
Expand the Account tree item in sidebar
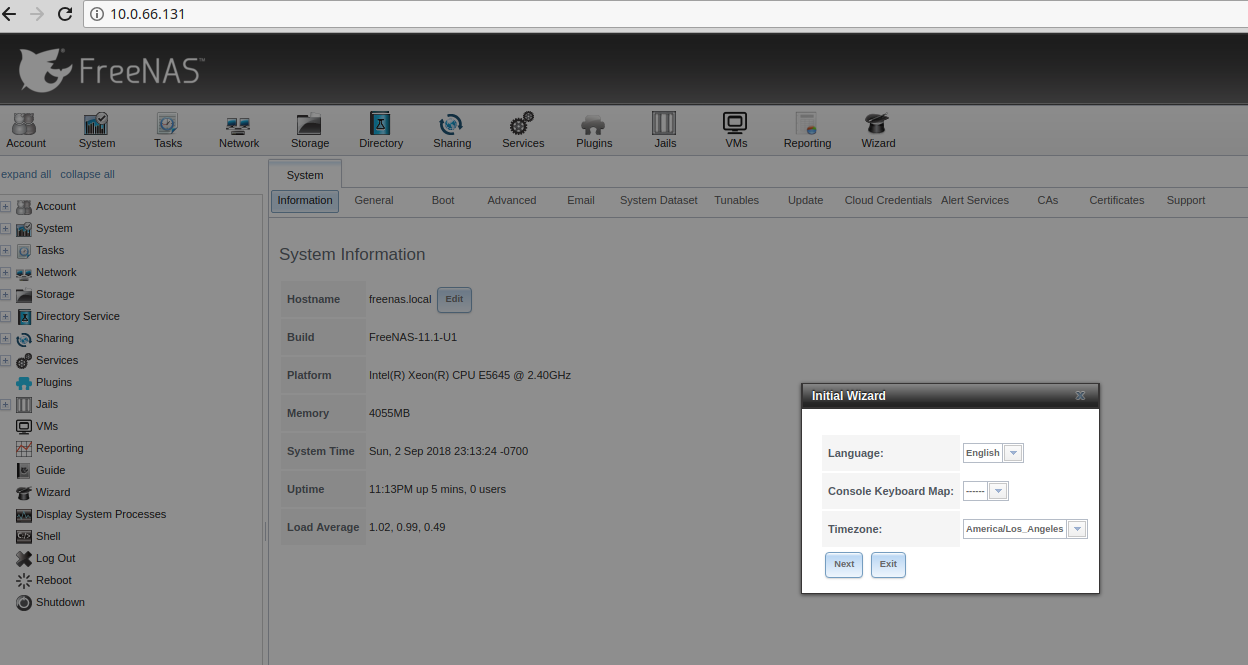tap(6, 206)
